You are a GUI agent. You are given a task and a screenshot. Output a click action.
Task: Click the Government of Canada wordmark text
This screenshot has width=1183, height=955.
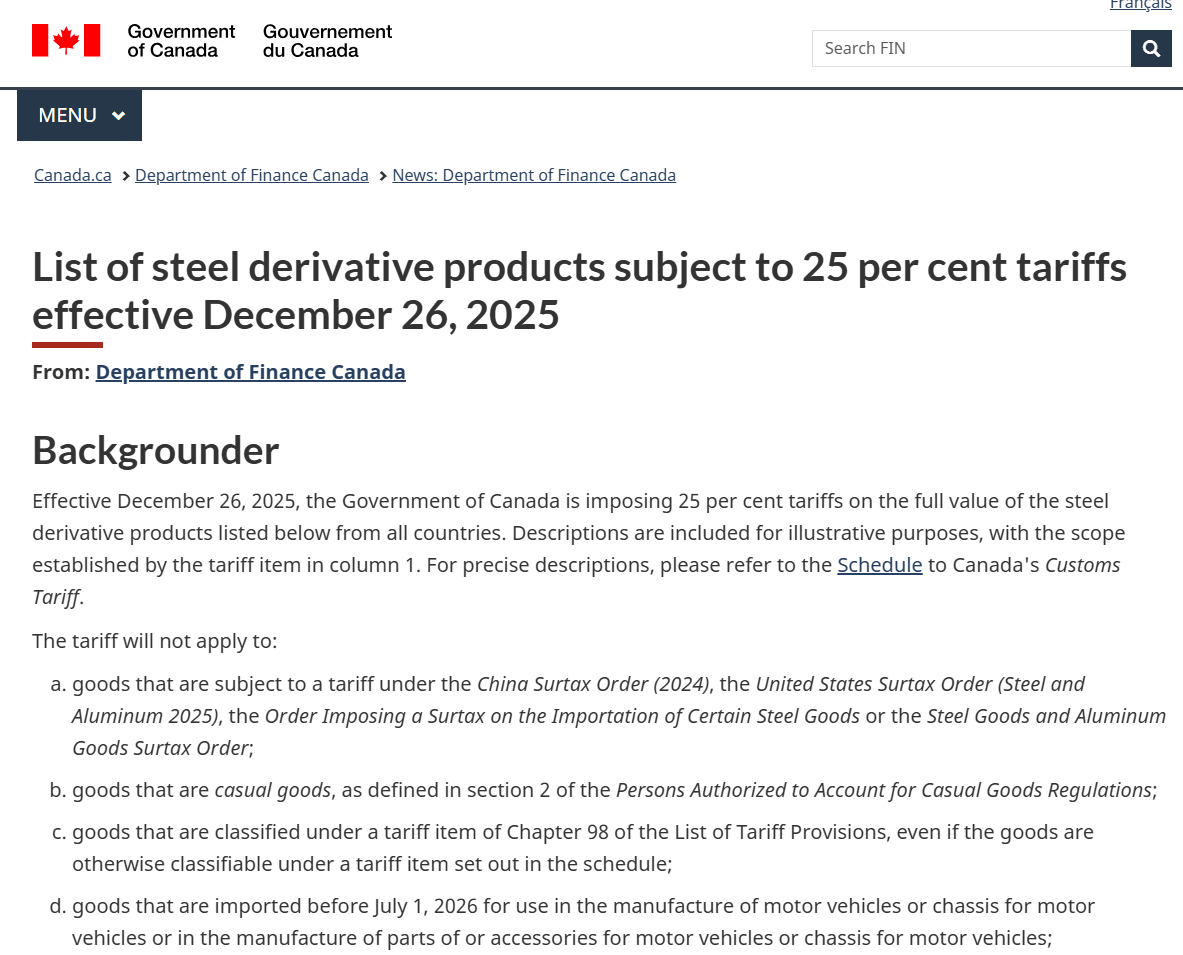click(x=181, y=41)
